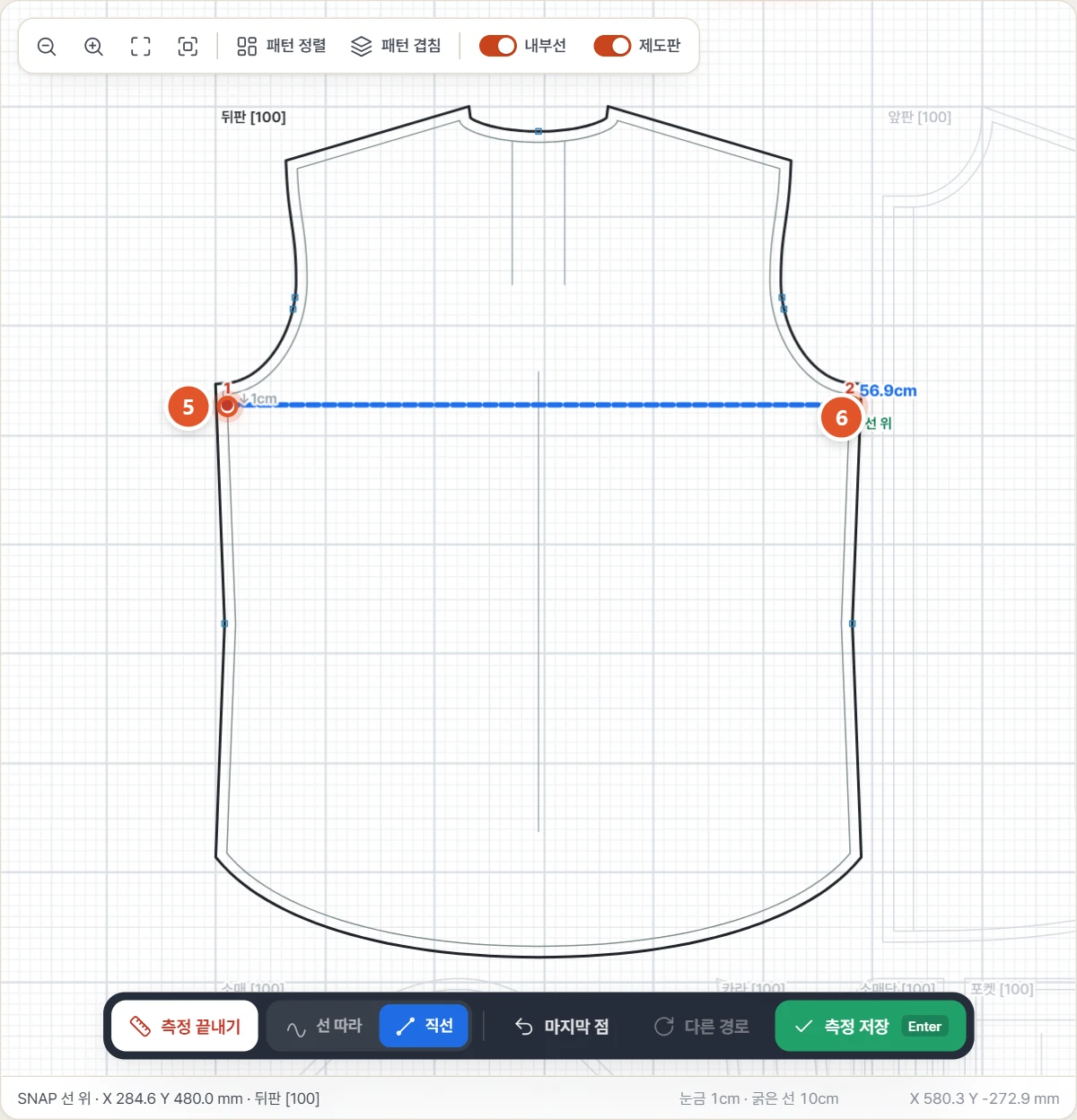Click the neckline center anchor point

click(538, 131)
